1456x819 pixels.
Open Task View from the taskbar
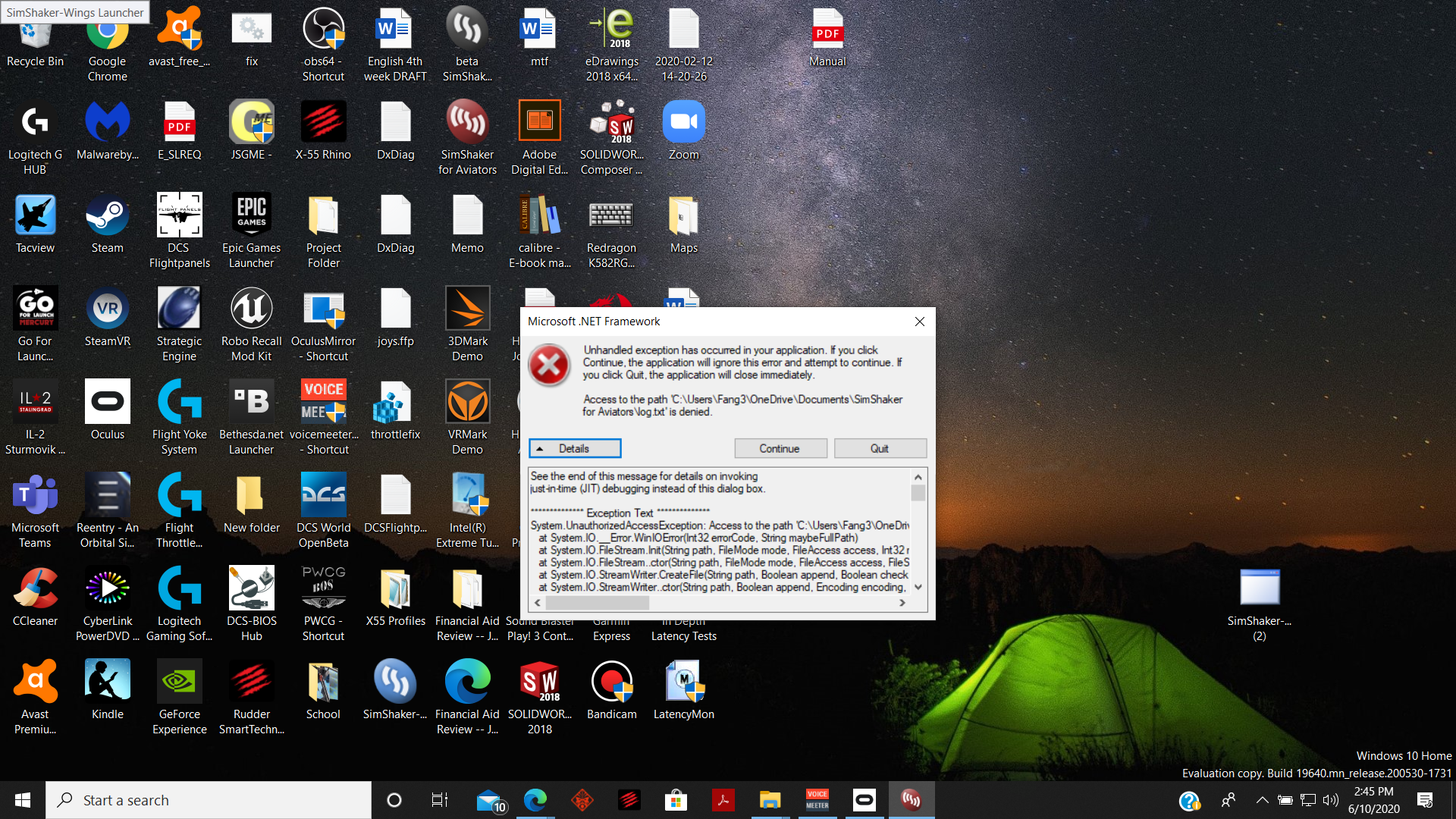440,800
